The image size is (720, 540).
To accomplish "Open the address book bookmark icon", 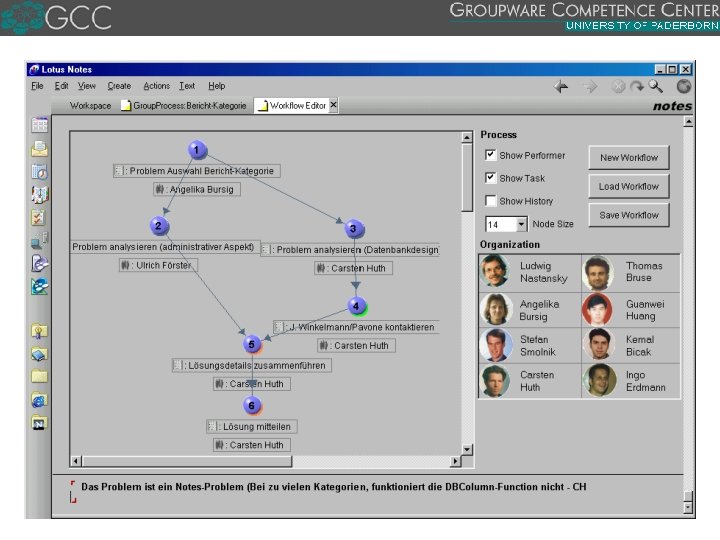I will 39,195.
